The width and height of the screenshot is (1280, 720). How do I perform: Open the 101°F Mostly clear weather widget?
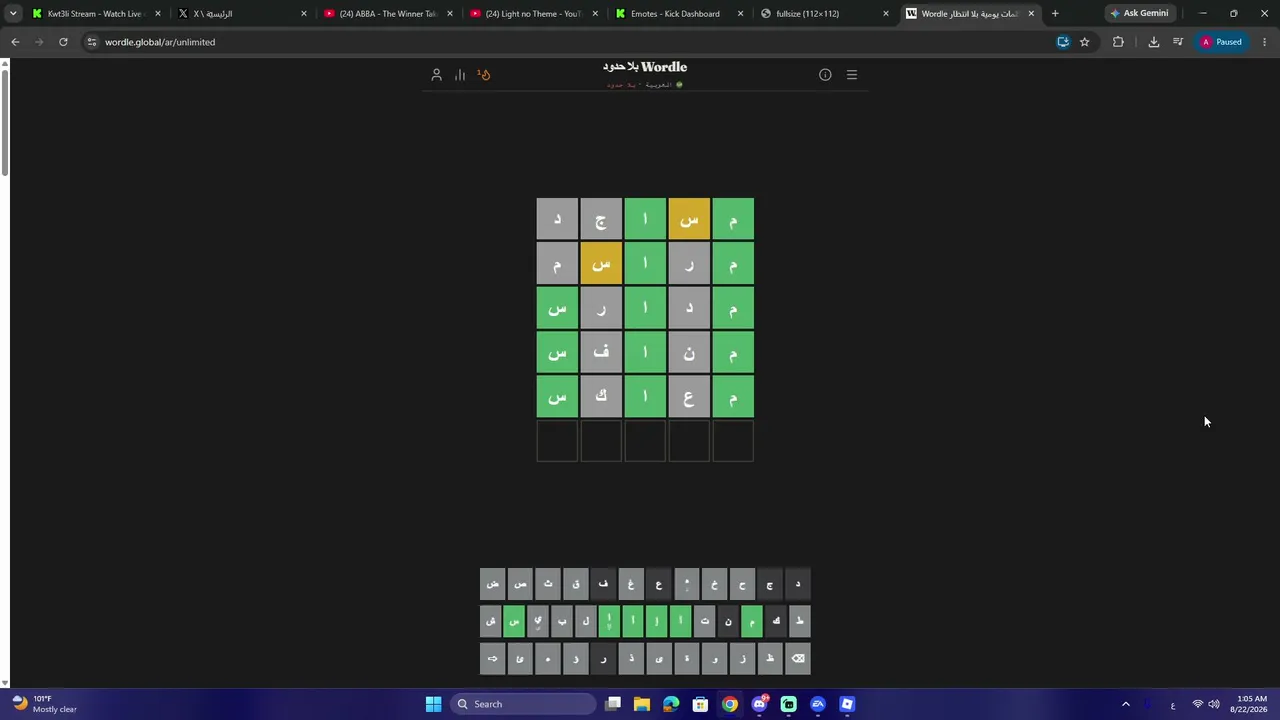coord(44,704)
